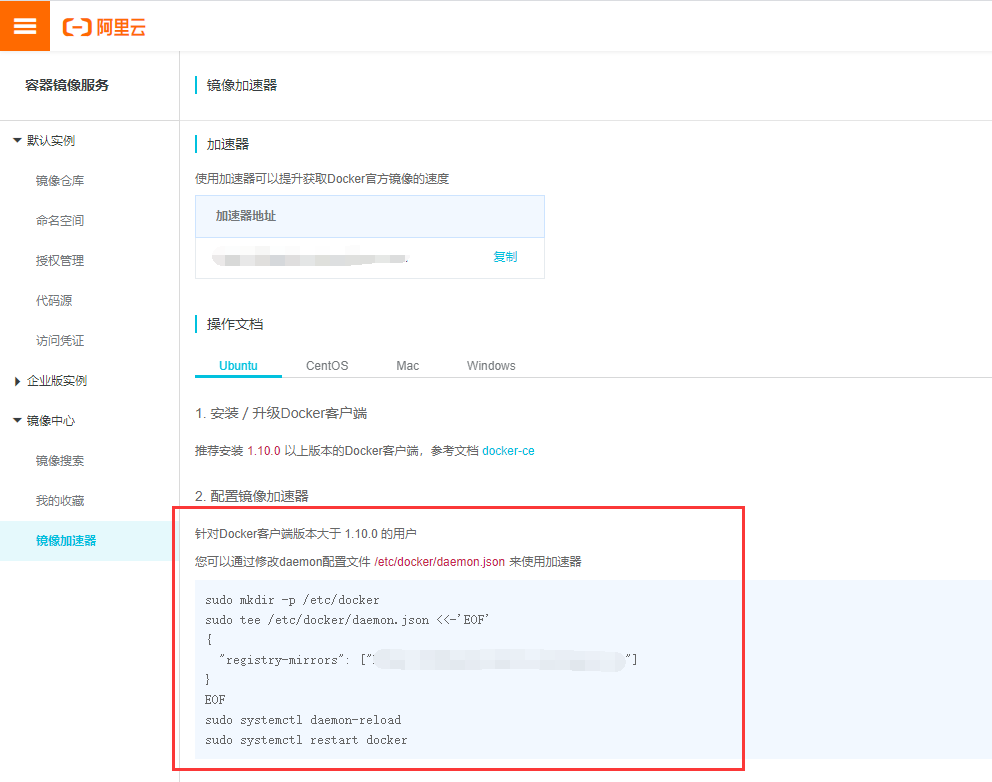Click the blurred accelerator address field
The height and width of the screenshot is (782, 992).
(310, 258)
